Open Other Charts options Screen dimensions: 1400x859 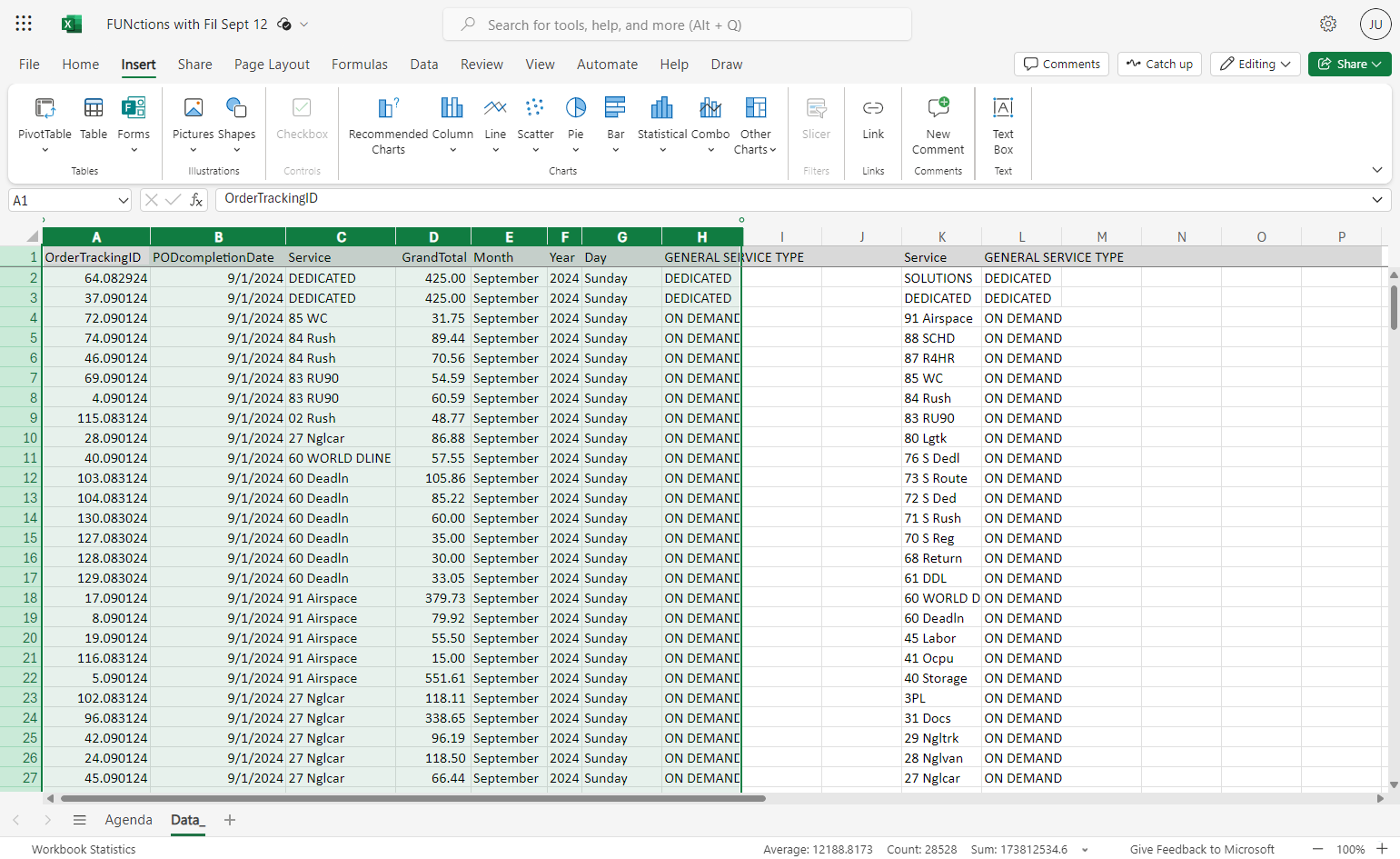(755, 125)
